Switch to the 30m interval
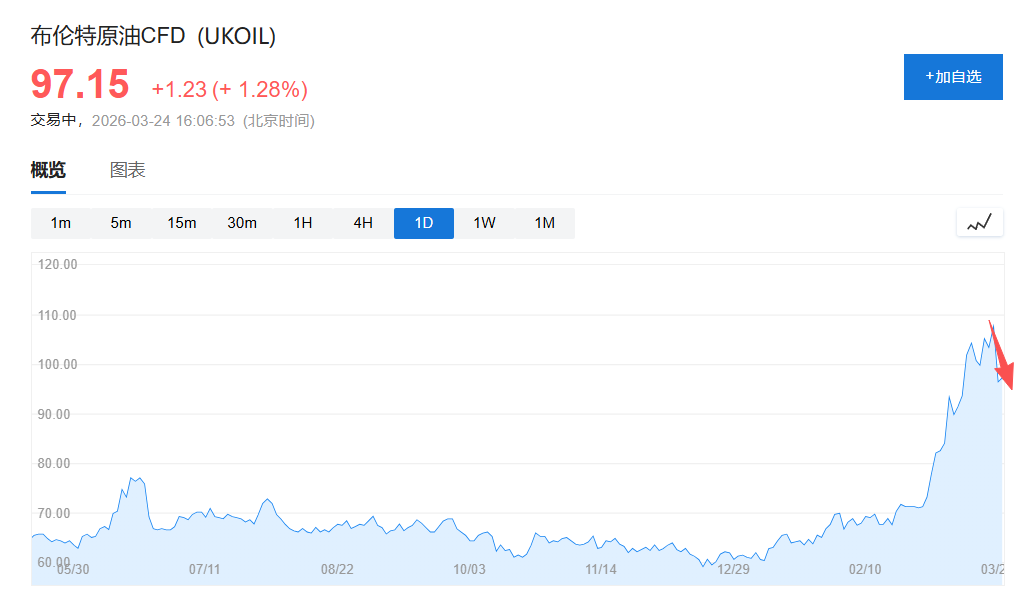The image size is (1022, 598). click(x=242, y=223)
